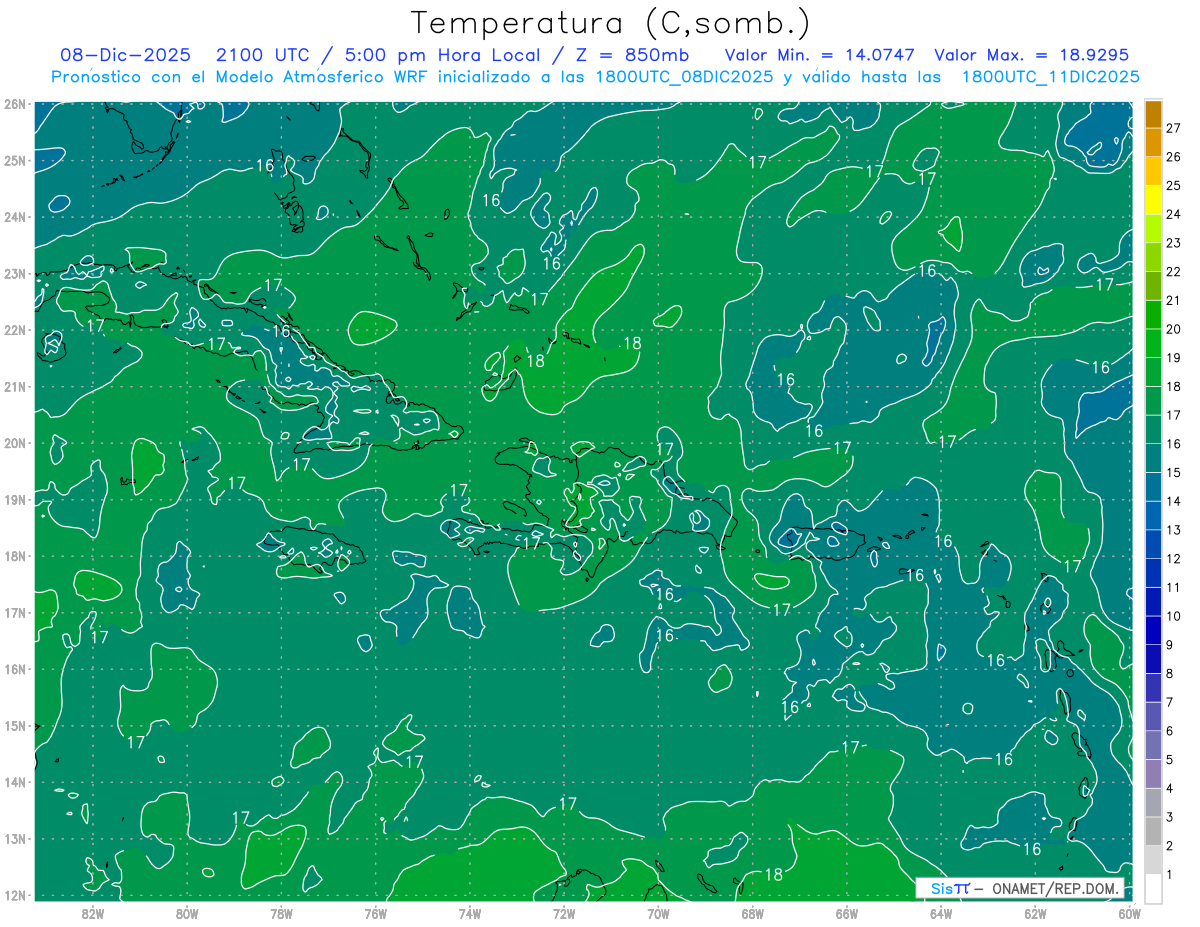Image resolution: width=1200 pixels, height=927 pixels.
Task: Click the 80W longitude label
Action: click(x=187, y=913)
